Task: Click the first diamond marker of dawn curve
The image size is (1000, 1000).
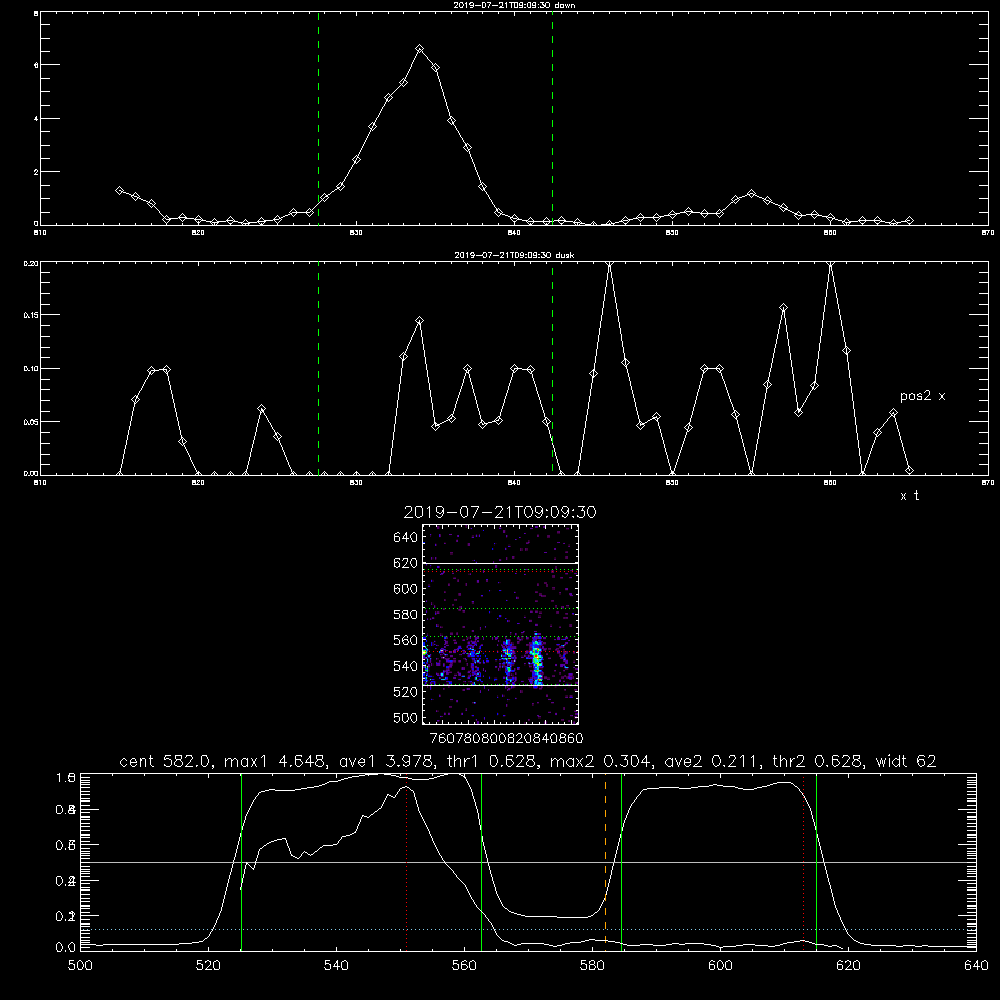Action: coord(119,191)
